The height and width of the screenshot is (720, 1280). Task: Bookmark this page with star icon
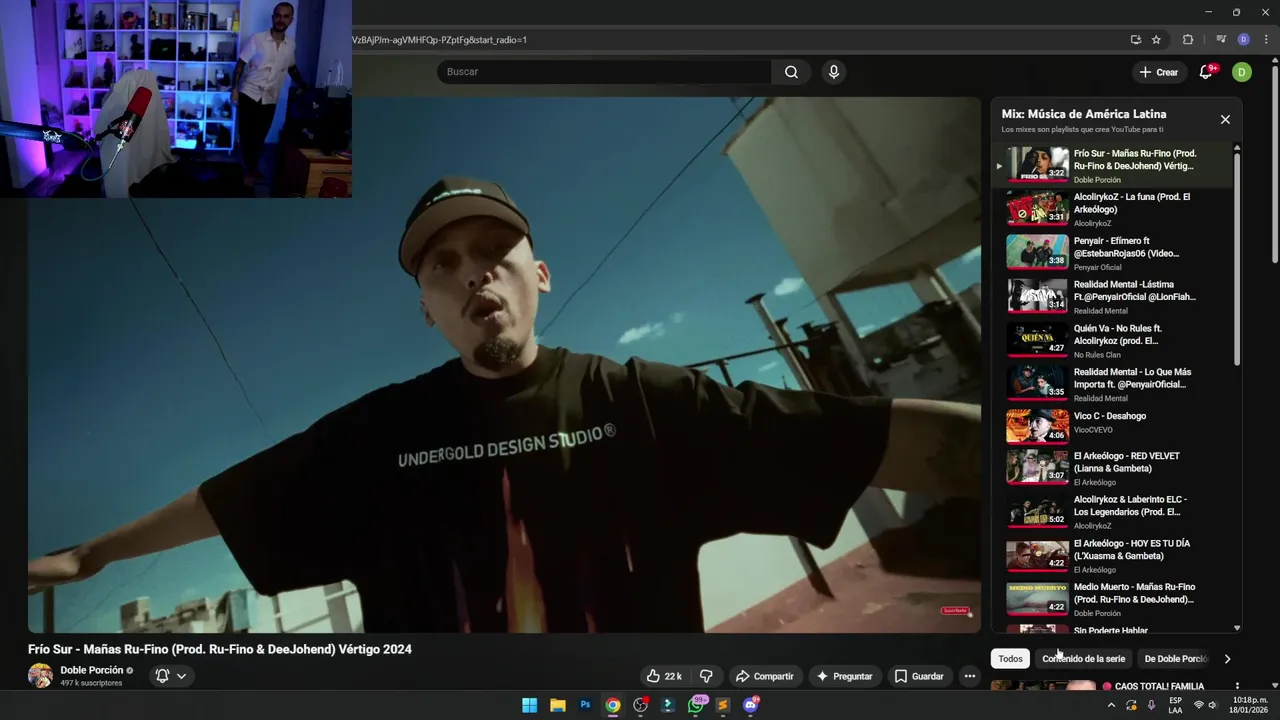[1156, 40]
